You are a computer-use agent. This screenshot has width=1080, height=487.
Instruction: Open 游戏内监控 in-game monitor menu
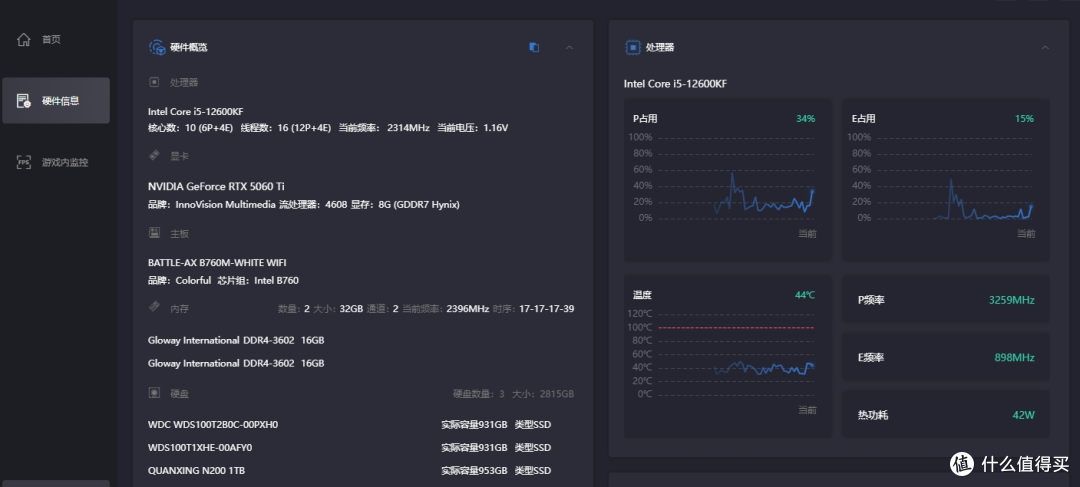(55, 163)
